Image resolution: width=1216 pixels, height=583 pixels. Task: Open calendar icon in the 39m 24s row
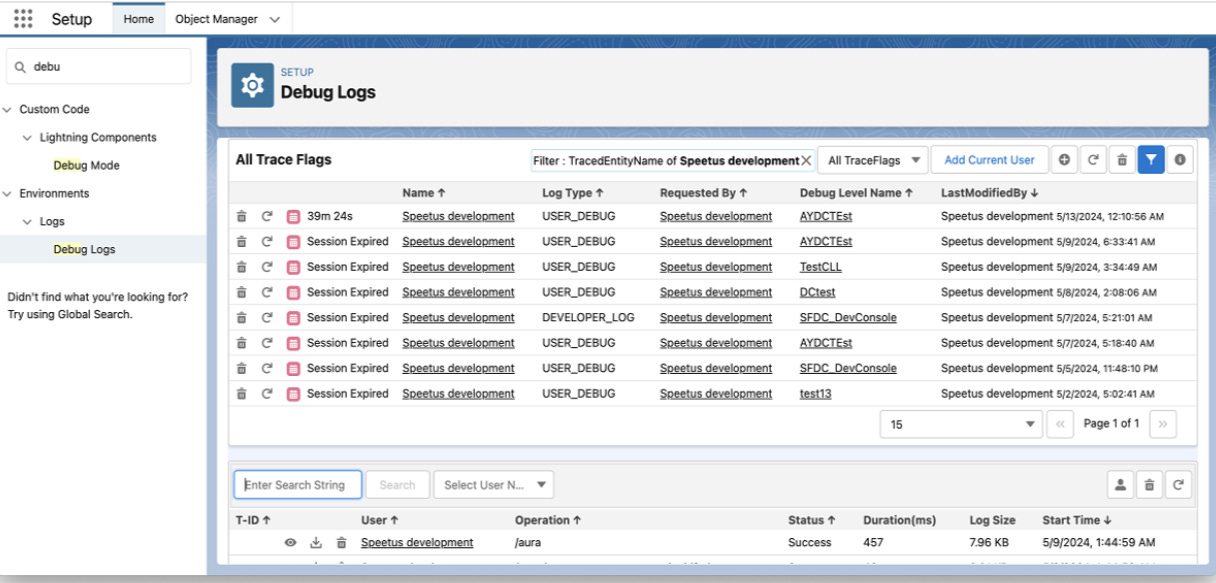[293, 216]
